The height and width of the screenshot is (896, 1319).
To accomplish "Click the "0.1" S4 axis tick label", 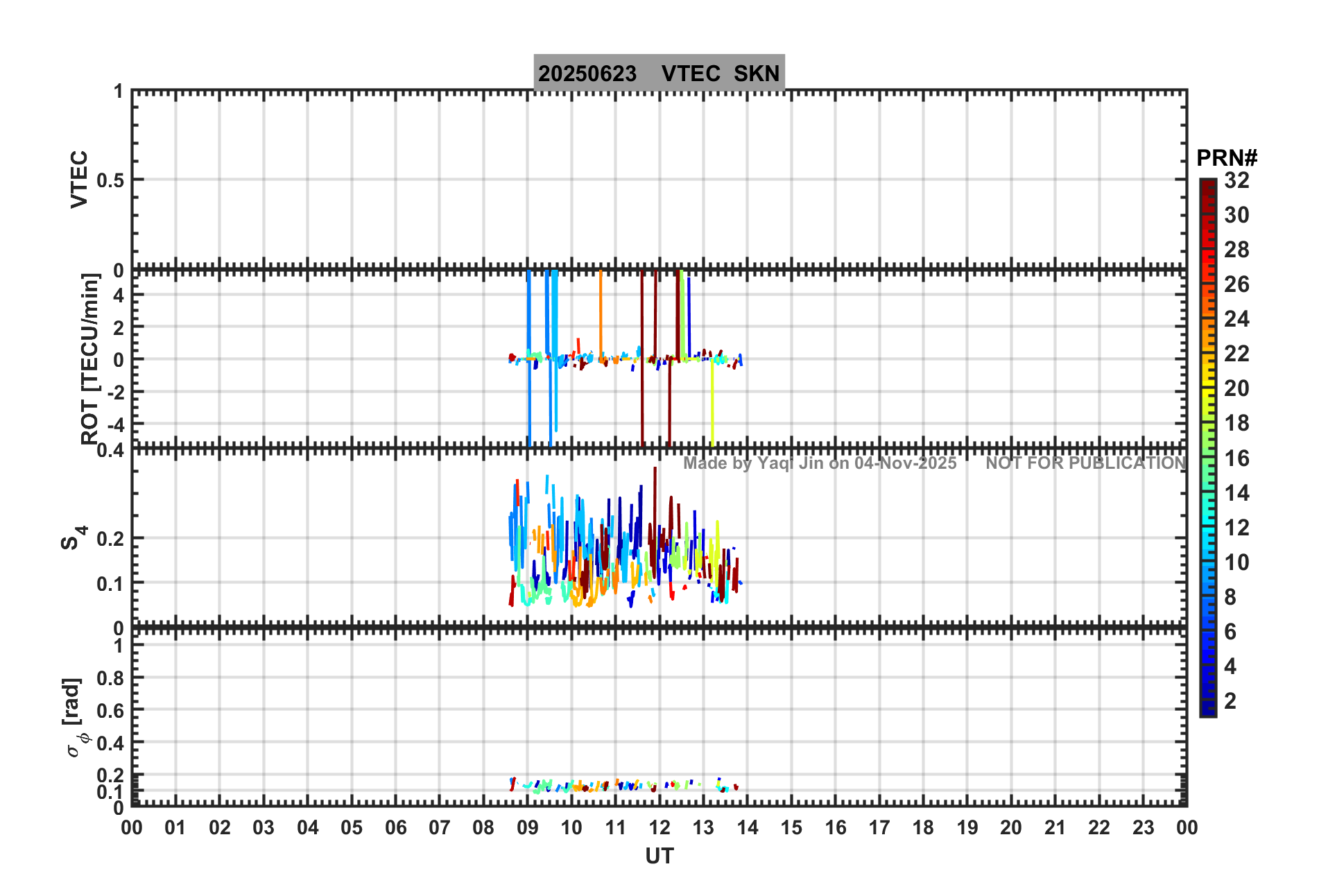I will (110, 584).
